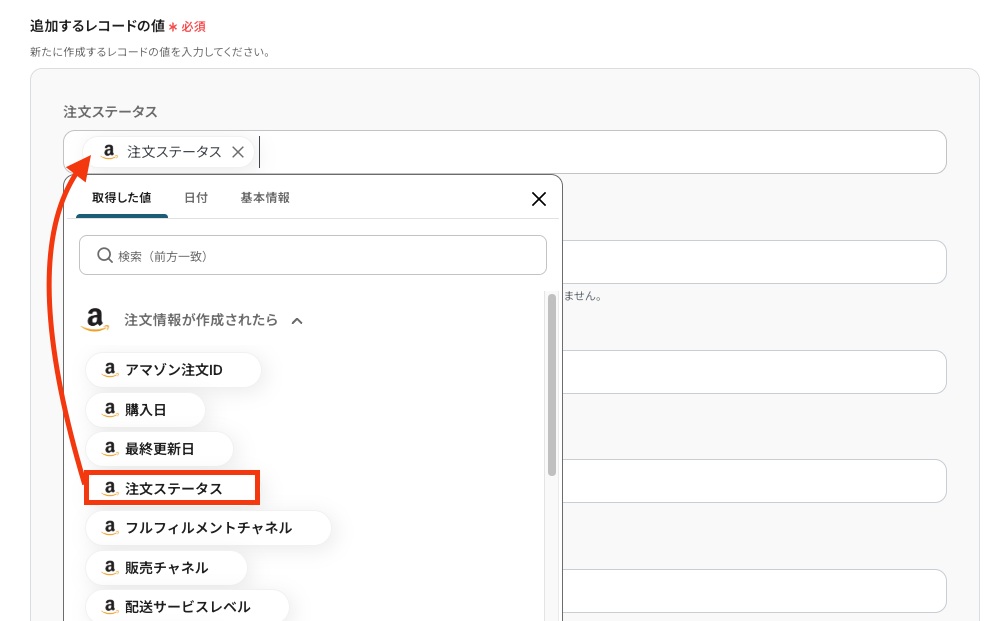Focus the 検索（前方一致） search box
Viewport: 1006px width, 621px height.
pos(312,255)
